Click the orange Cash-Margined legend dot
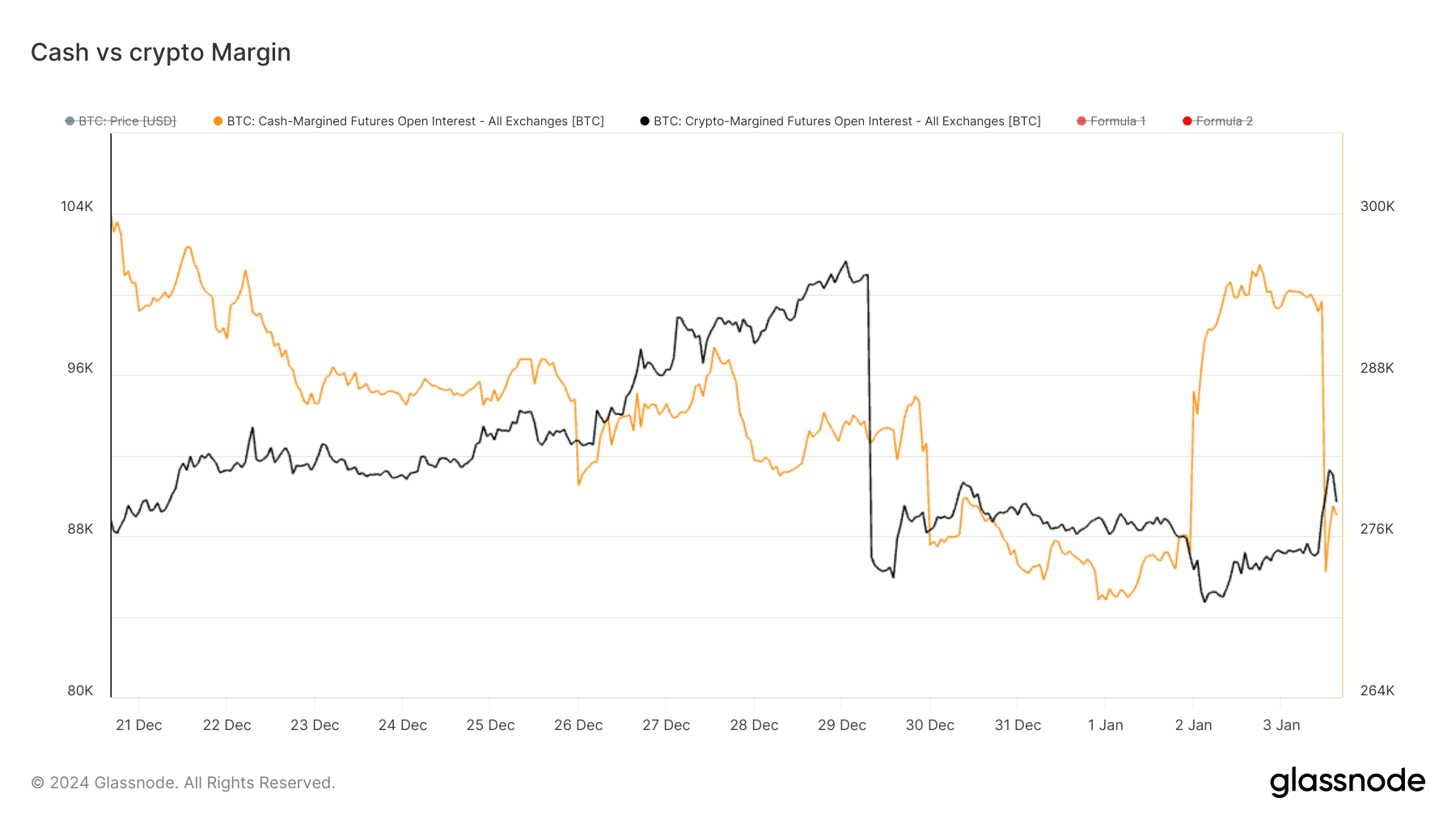 (x=217, y=120)
